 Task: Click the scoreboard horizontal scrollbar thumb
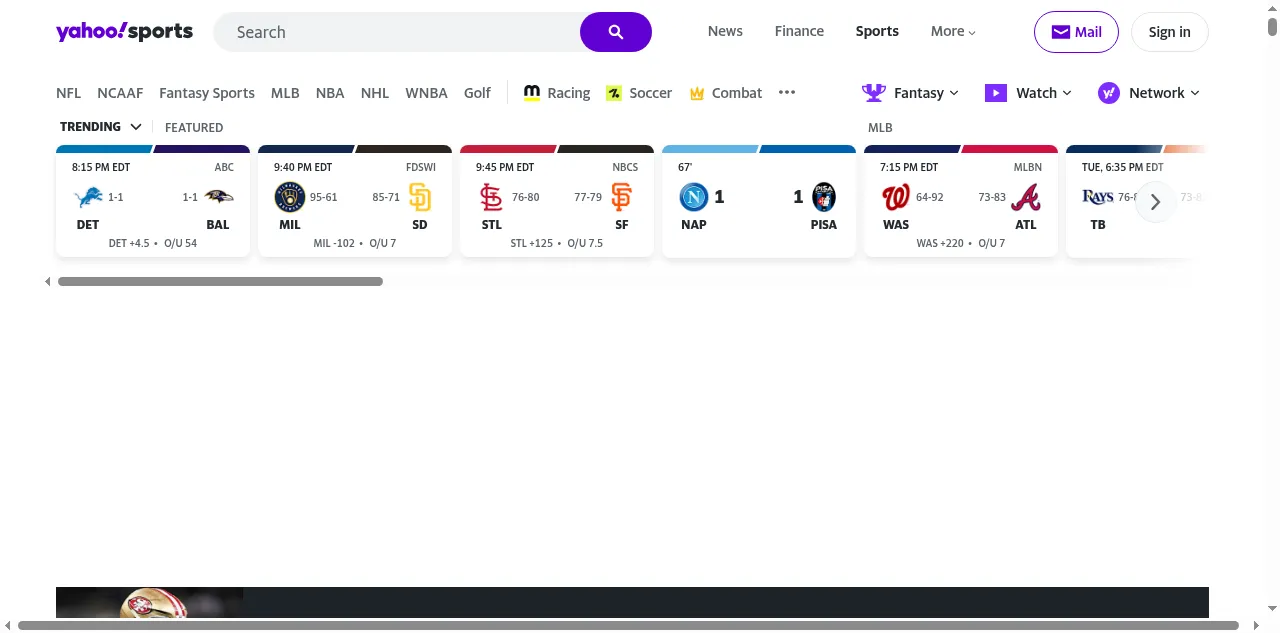click(x=220, y=282)
